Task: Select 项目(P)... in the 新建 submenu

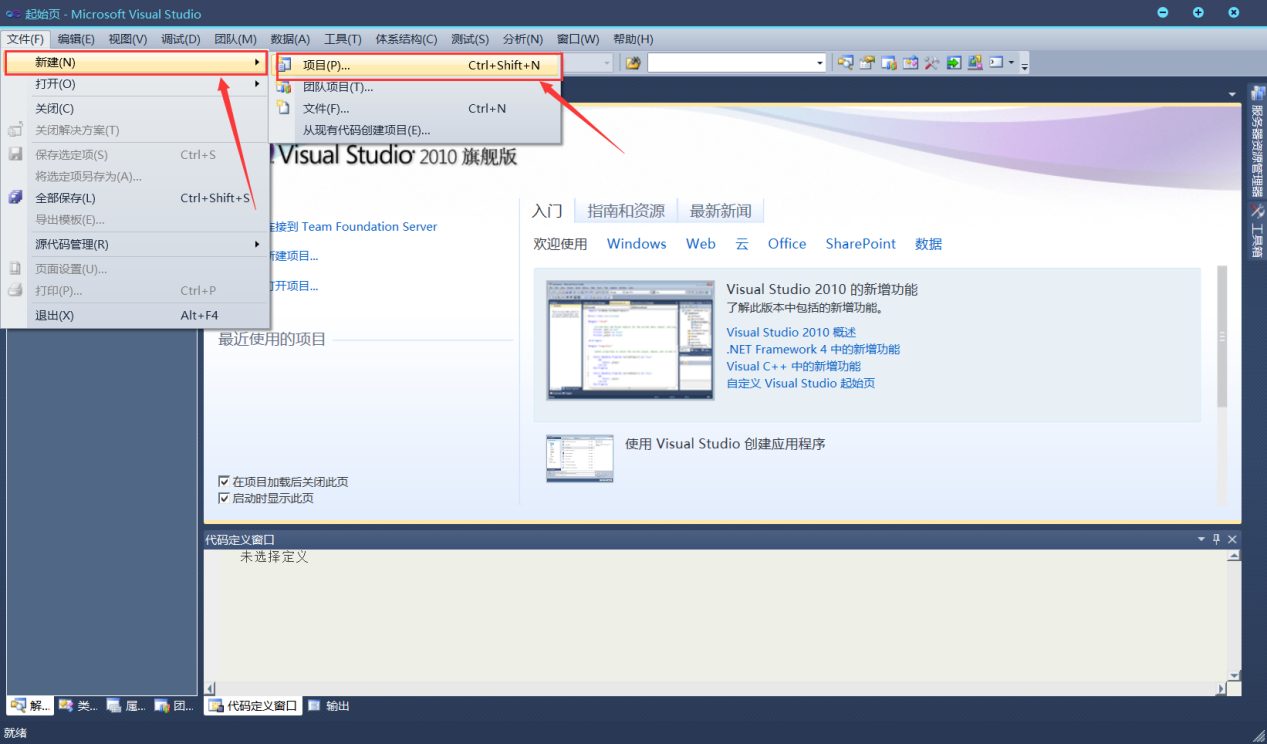Action: pyautogui.click(x=326, y=65)
